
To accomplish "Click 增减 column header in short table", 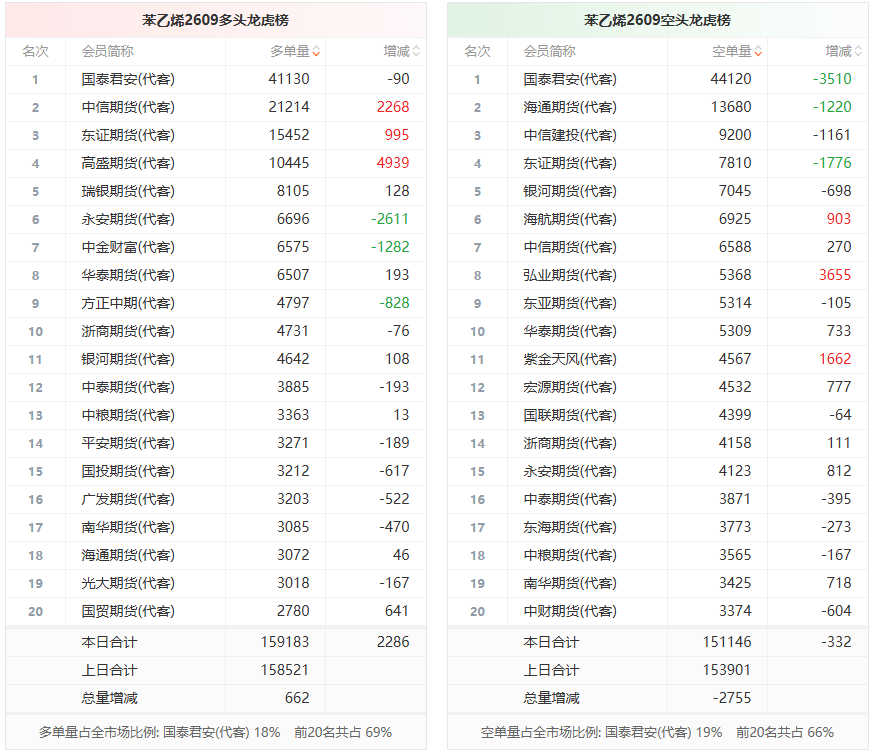I will point(838,52).
